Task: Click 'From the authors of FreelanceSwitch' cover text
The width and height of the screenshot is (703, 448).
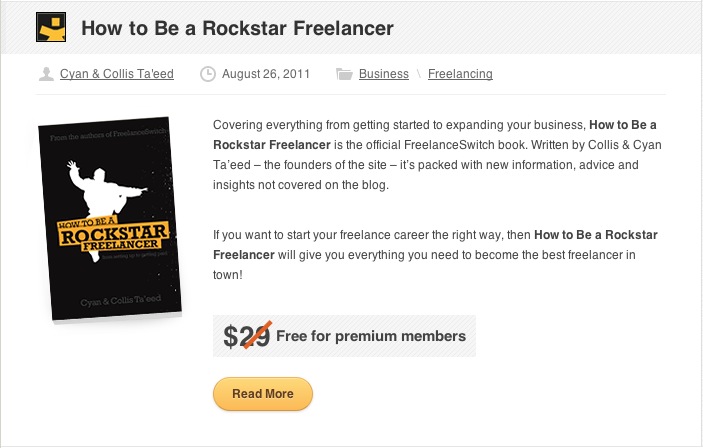Action: [108, 135]
